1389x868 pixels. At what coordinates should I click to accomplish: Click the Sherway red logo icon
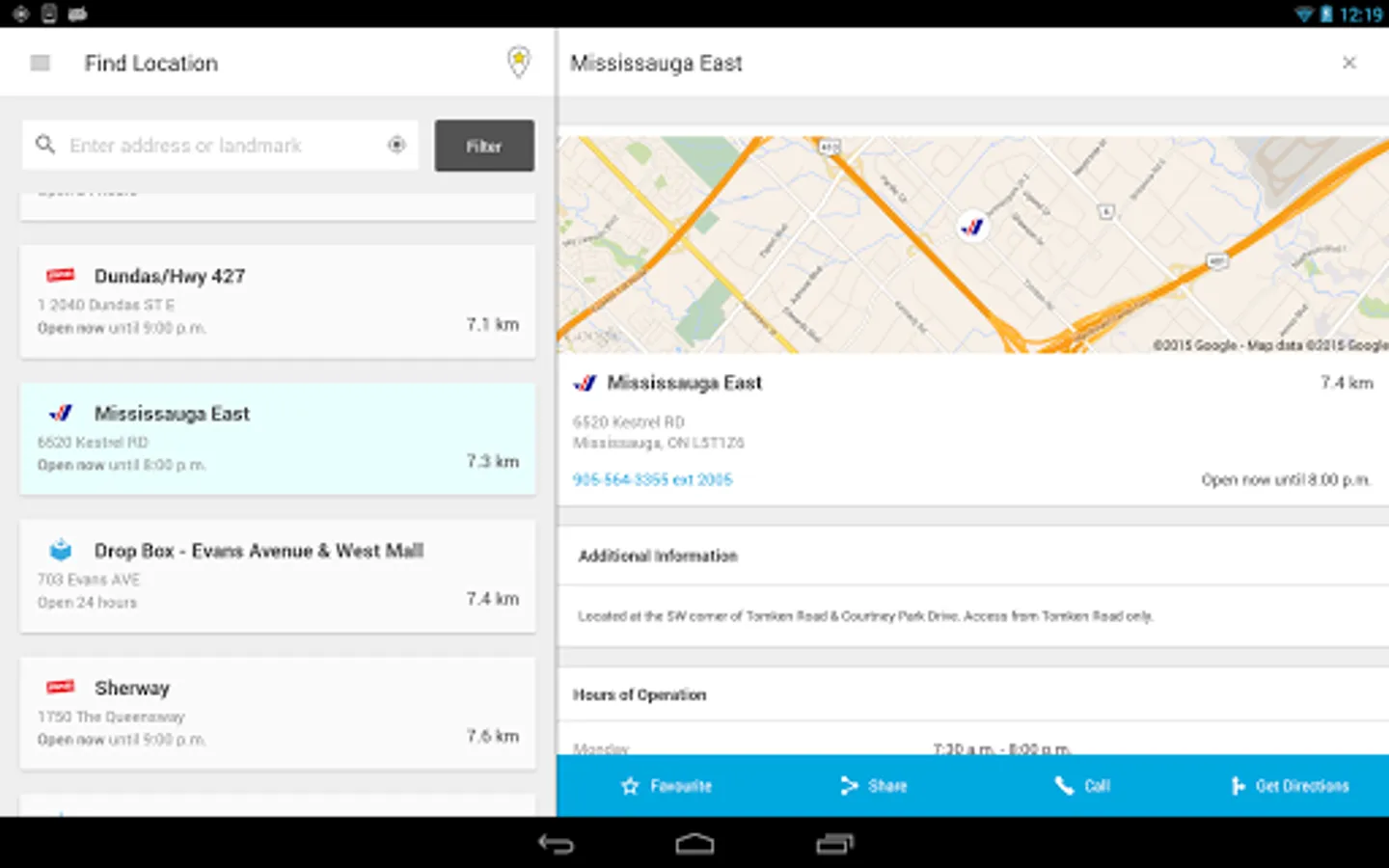tap(61, 688)
